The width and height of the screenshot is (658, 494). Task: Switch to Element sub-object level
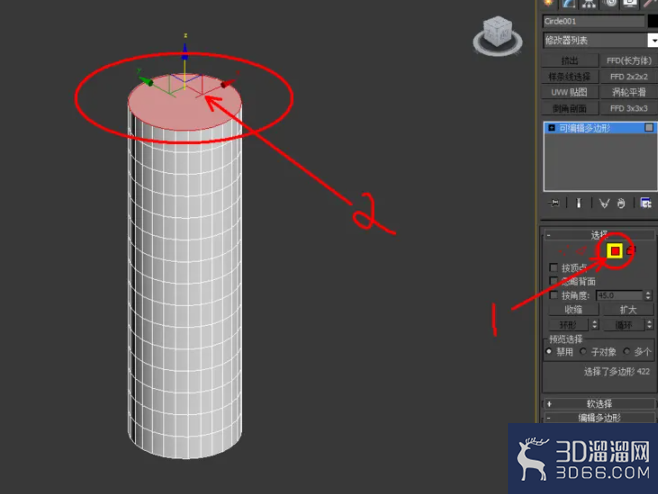tap(631, 251)
